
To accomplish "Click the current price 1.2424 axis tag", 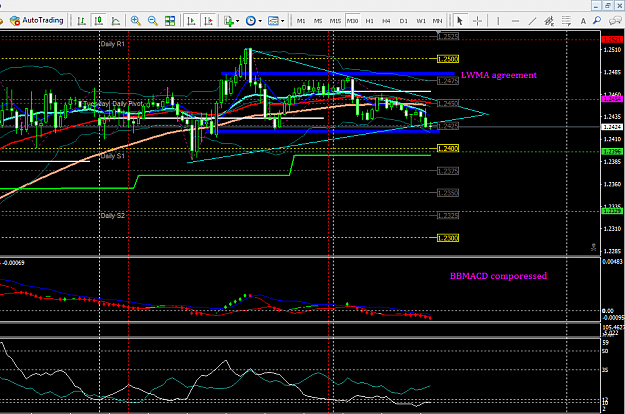I will [612, 127].
